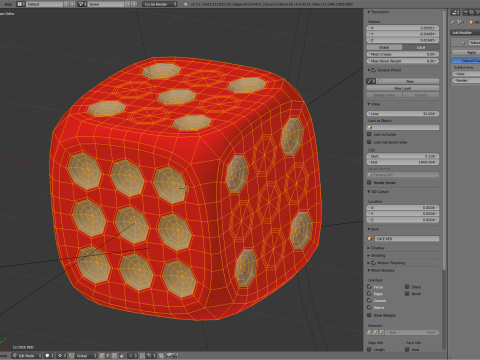
Task: Click the OpenGL render animation icon
Action: tap(175, 356)
